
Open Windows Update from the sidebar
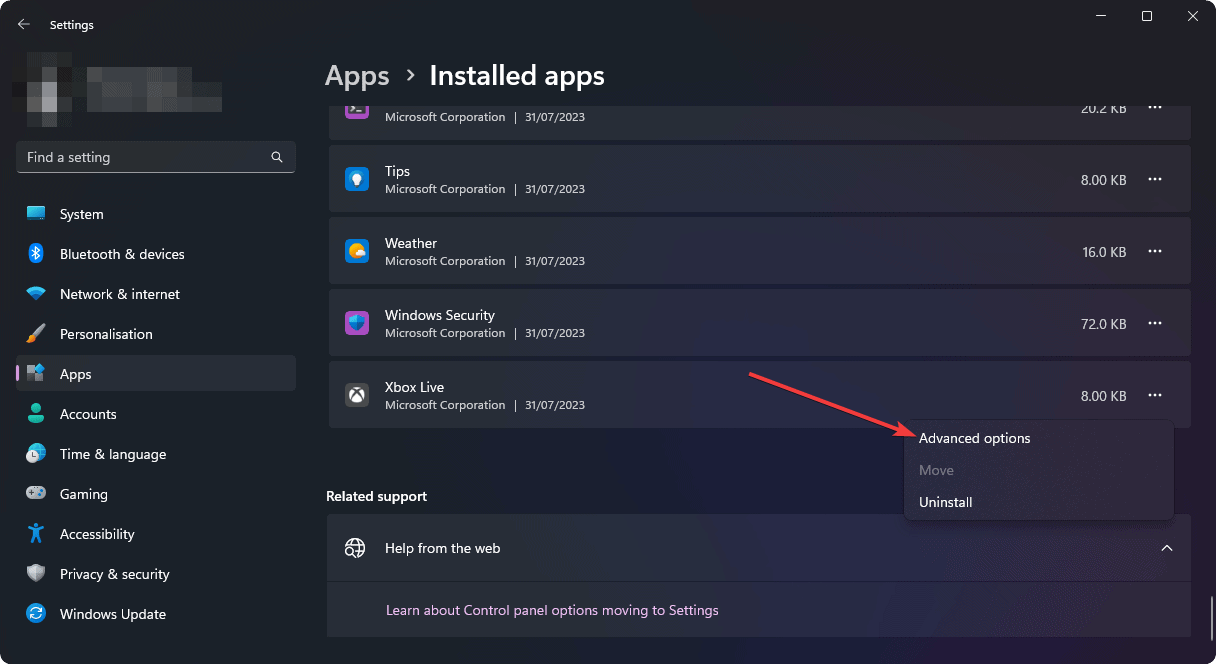pos(112,614)
